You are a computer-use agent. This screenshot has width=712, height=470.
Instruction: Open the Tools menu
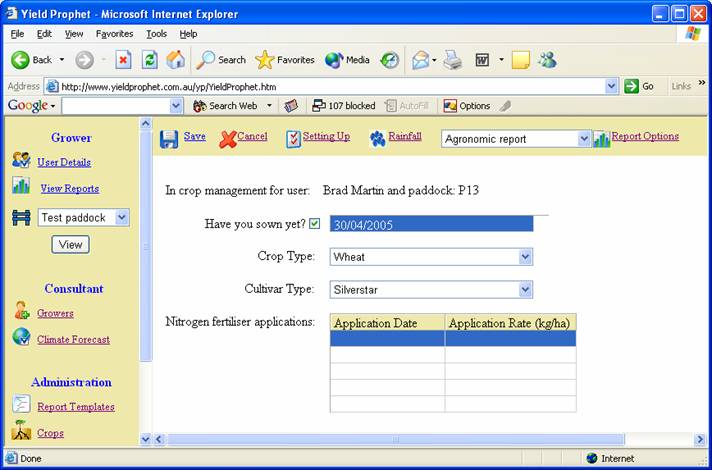click(156, 33)
